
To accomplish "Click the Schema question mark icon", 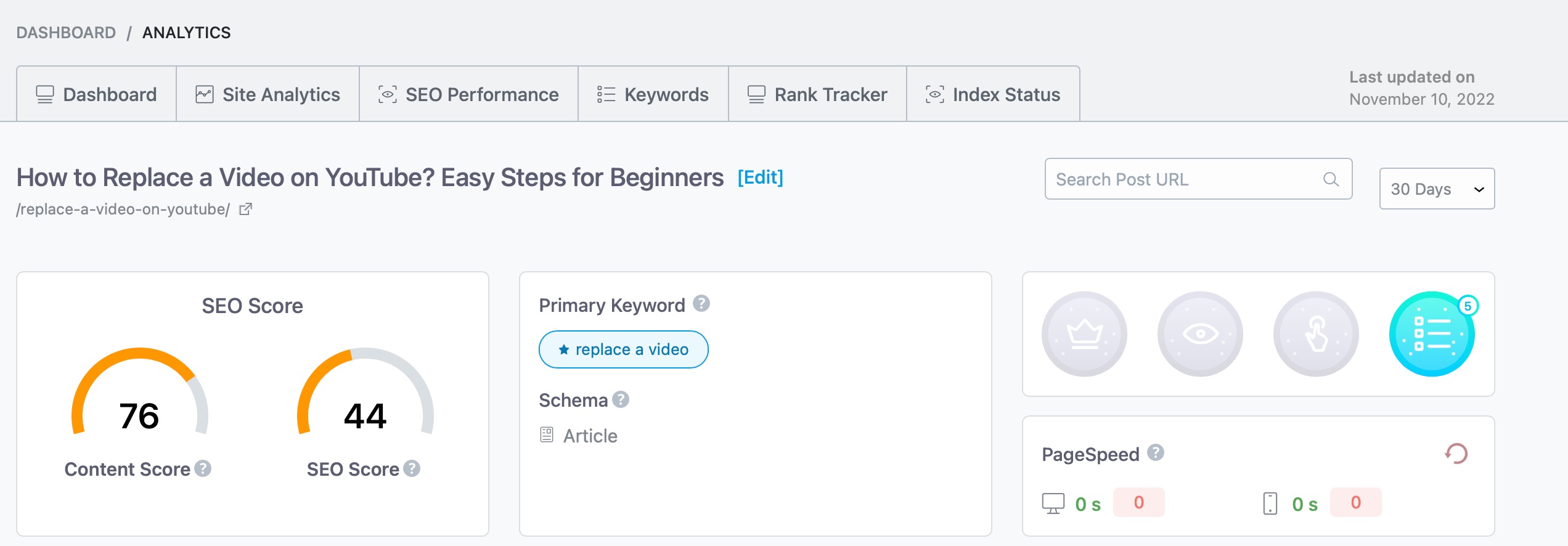I will [622, 400].
